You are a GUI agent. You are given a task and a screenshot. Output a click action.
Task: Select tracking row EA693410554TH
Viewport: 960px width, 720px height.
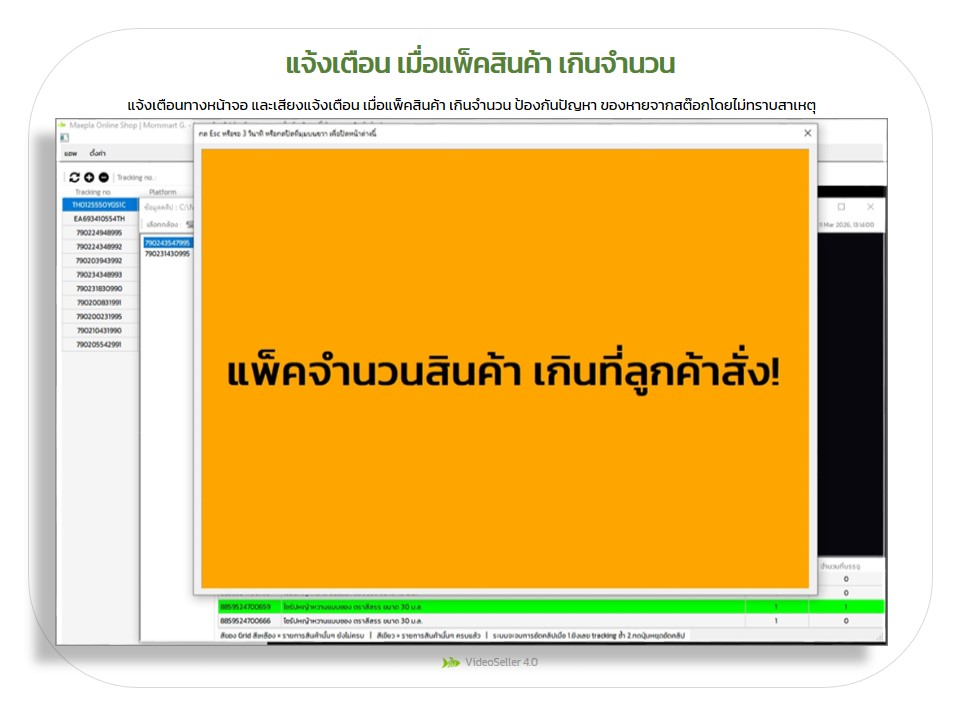pyautogui.click(x=99, y=218)
